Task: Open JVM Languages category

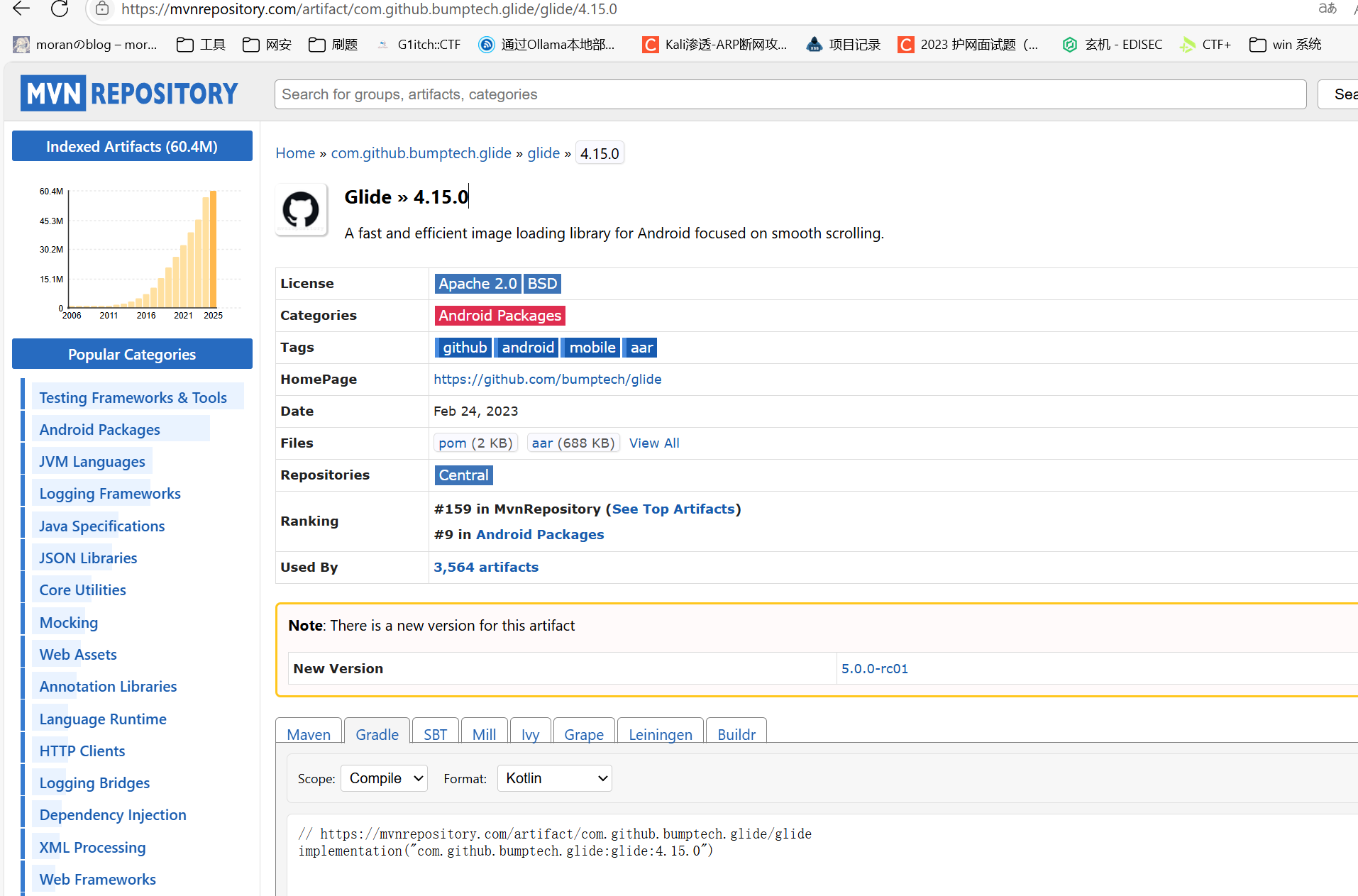Action: (x=92, y=462)
